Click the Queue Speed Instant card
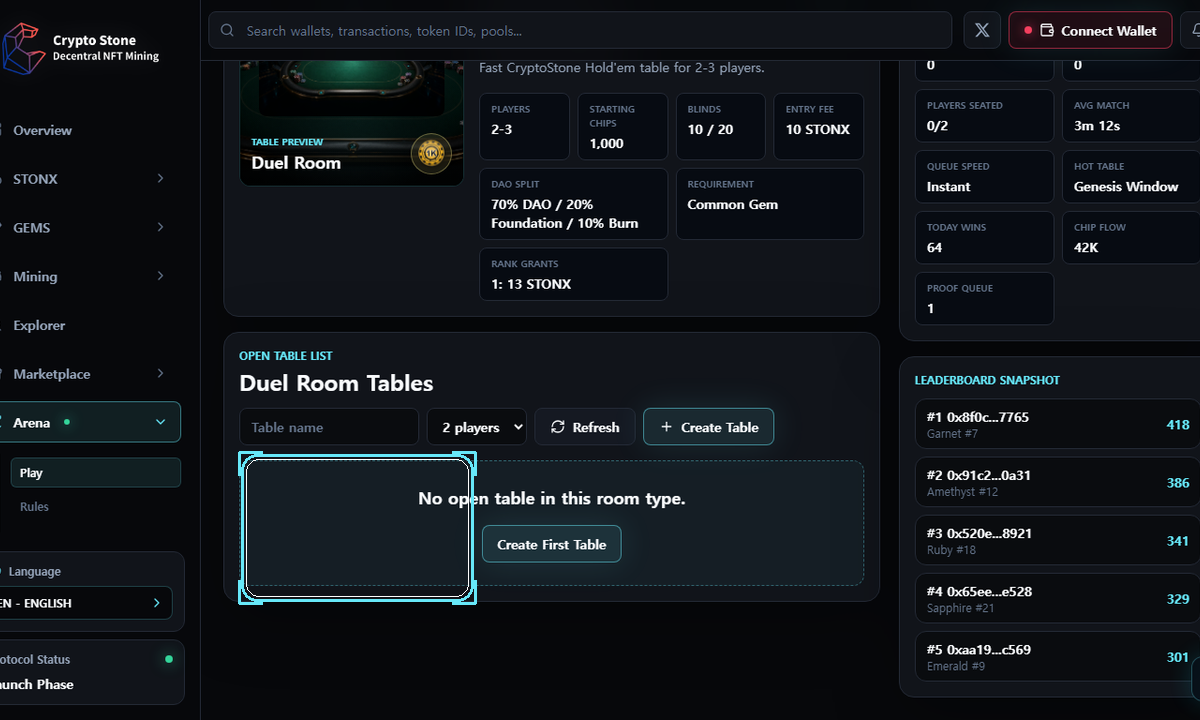The width and height of the screenshot is (1200, 720). click(x=984, y=177)
